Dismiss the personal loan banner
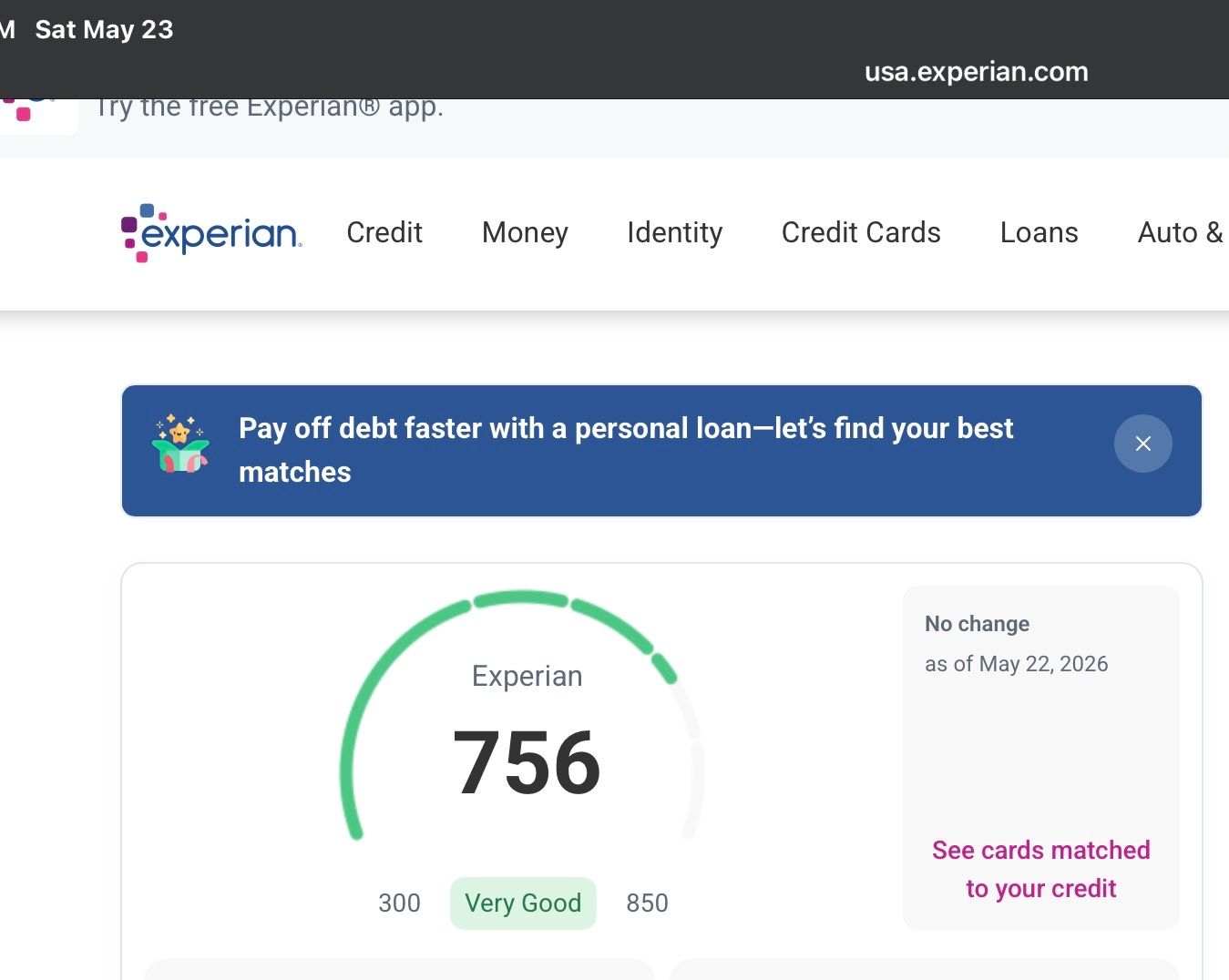 (1142, 444)
